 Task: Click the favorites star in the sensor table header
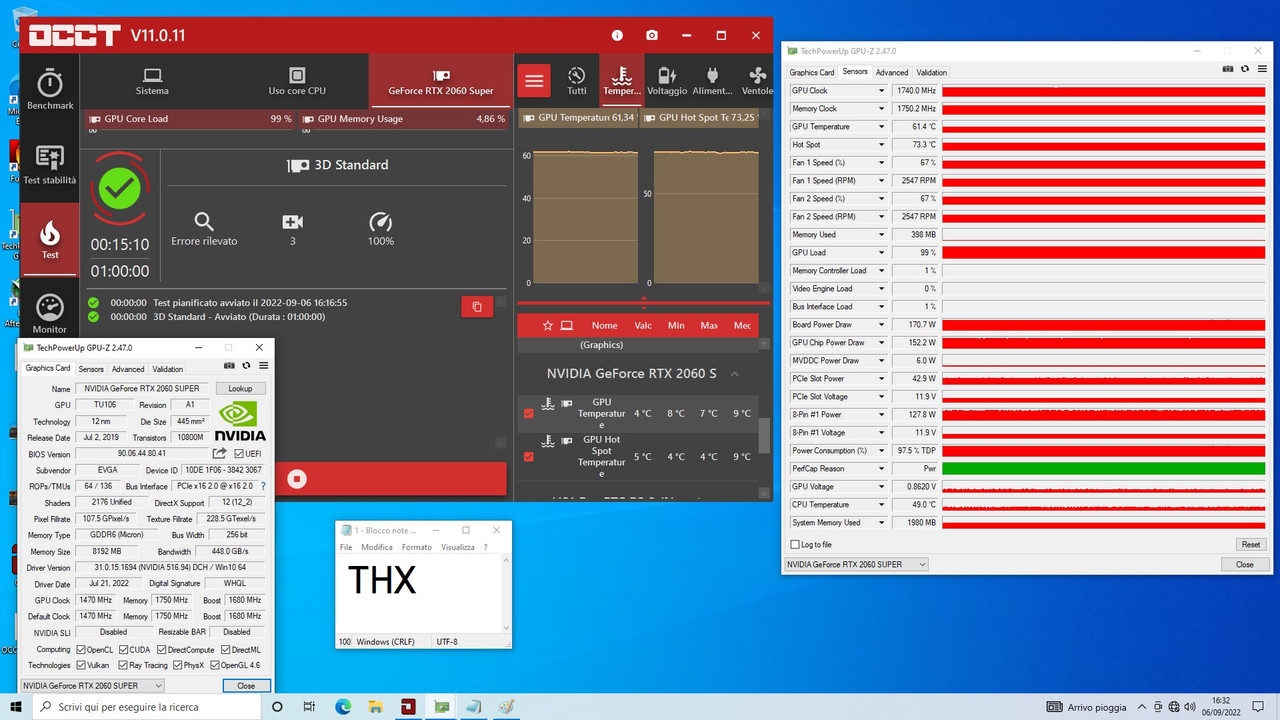(547, 326)
